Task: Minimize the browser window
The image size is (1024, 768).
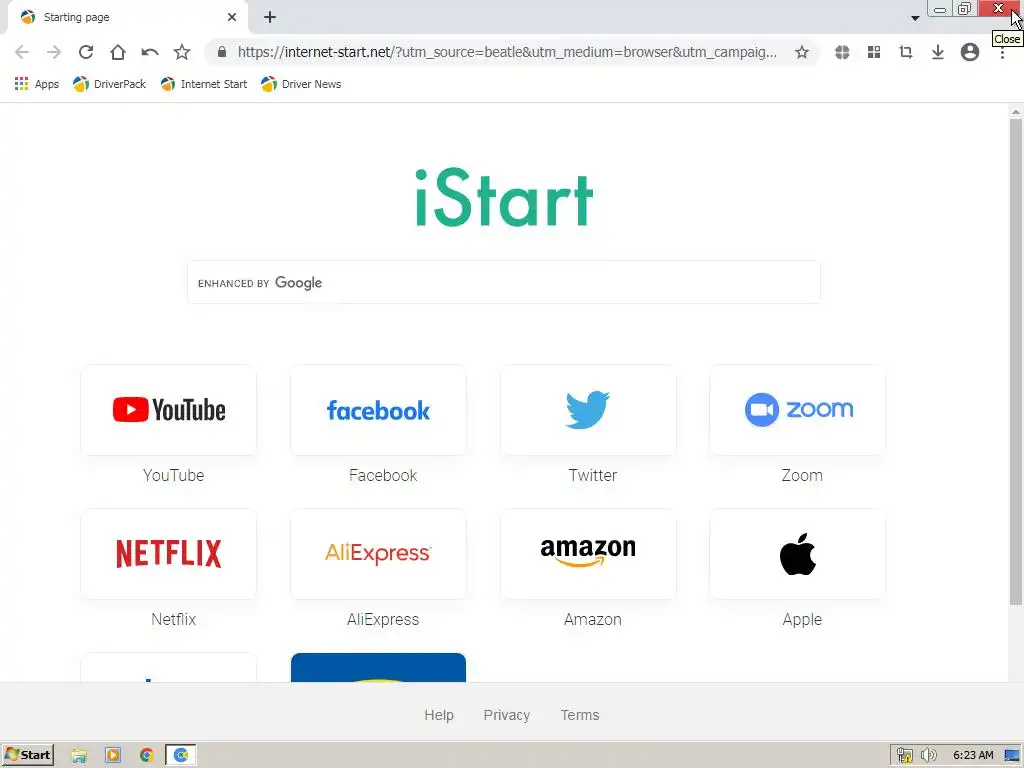Action: point(940,9)
